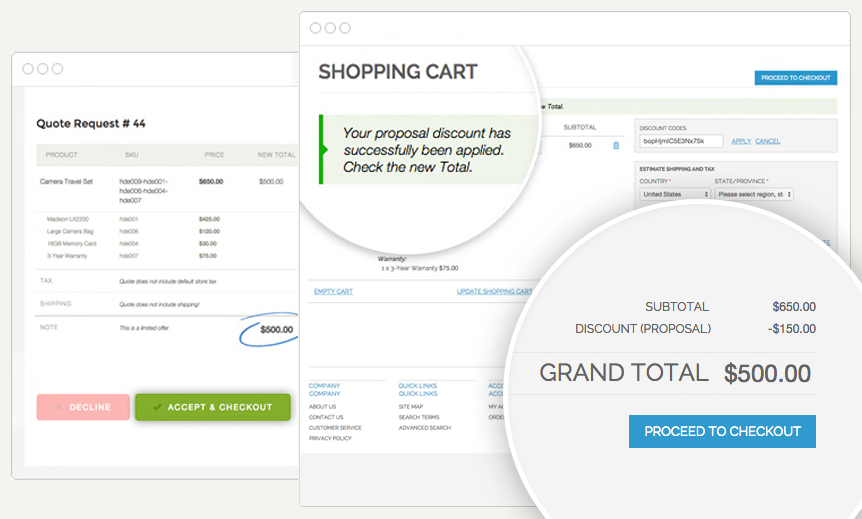Click the Grand Total label
Screen dimensions: 862x519
[x=623, y=373]
